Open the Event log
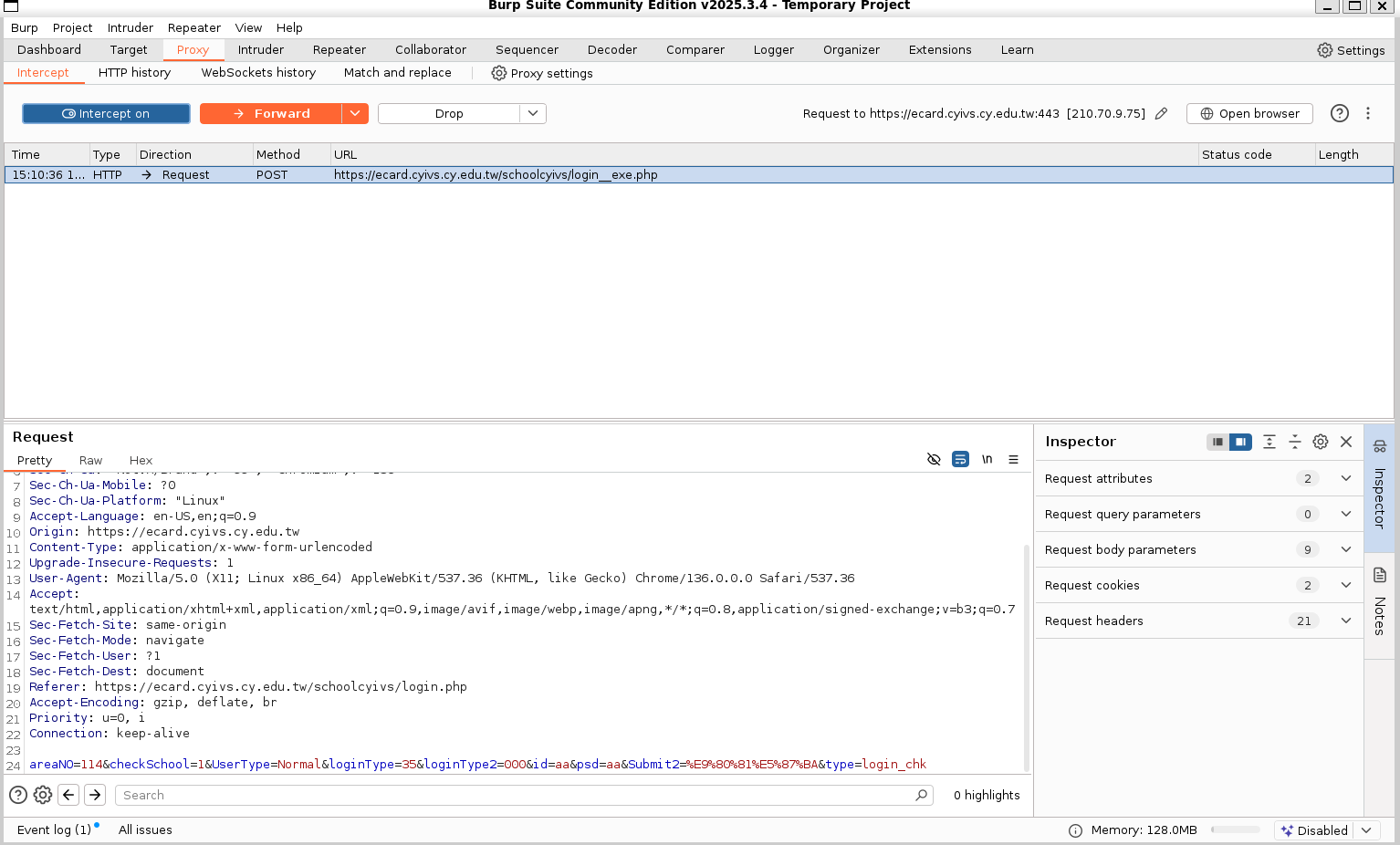This screenshot has width=1400, height=845. 54,830
